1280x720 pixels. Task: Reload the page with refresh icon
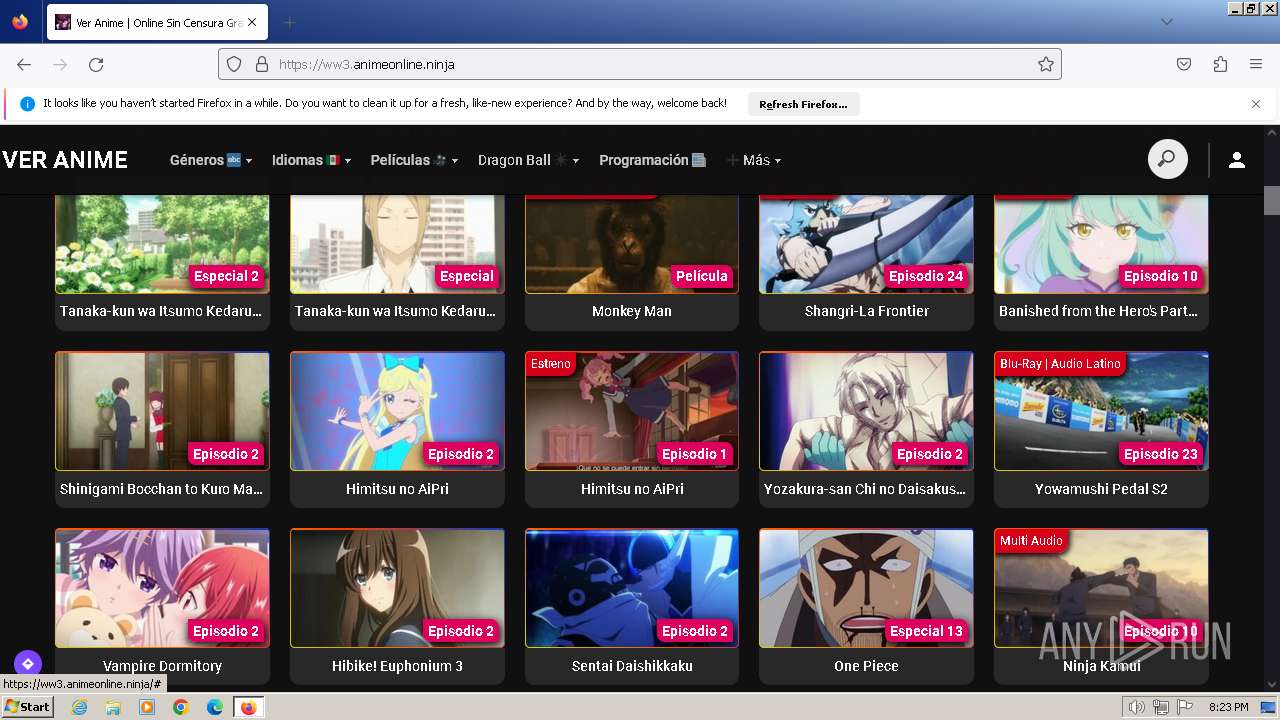96,64
